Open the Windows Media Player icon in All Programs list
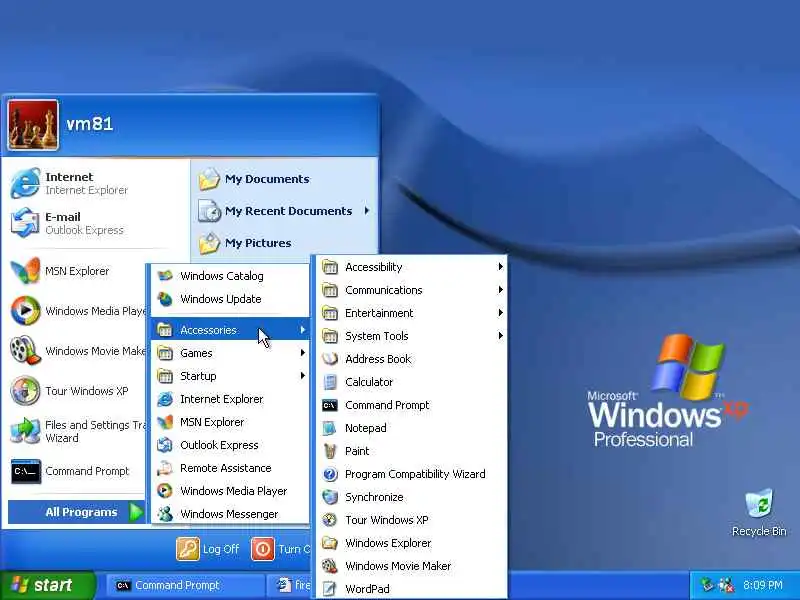 pos(165,491)
